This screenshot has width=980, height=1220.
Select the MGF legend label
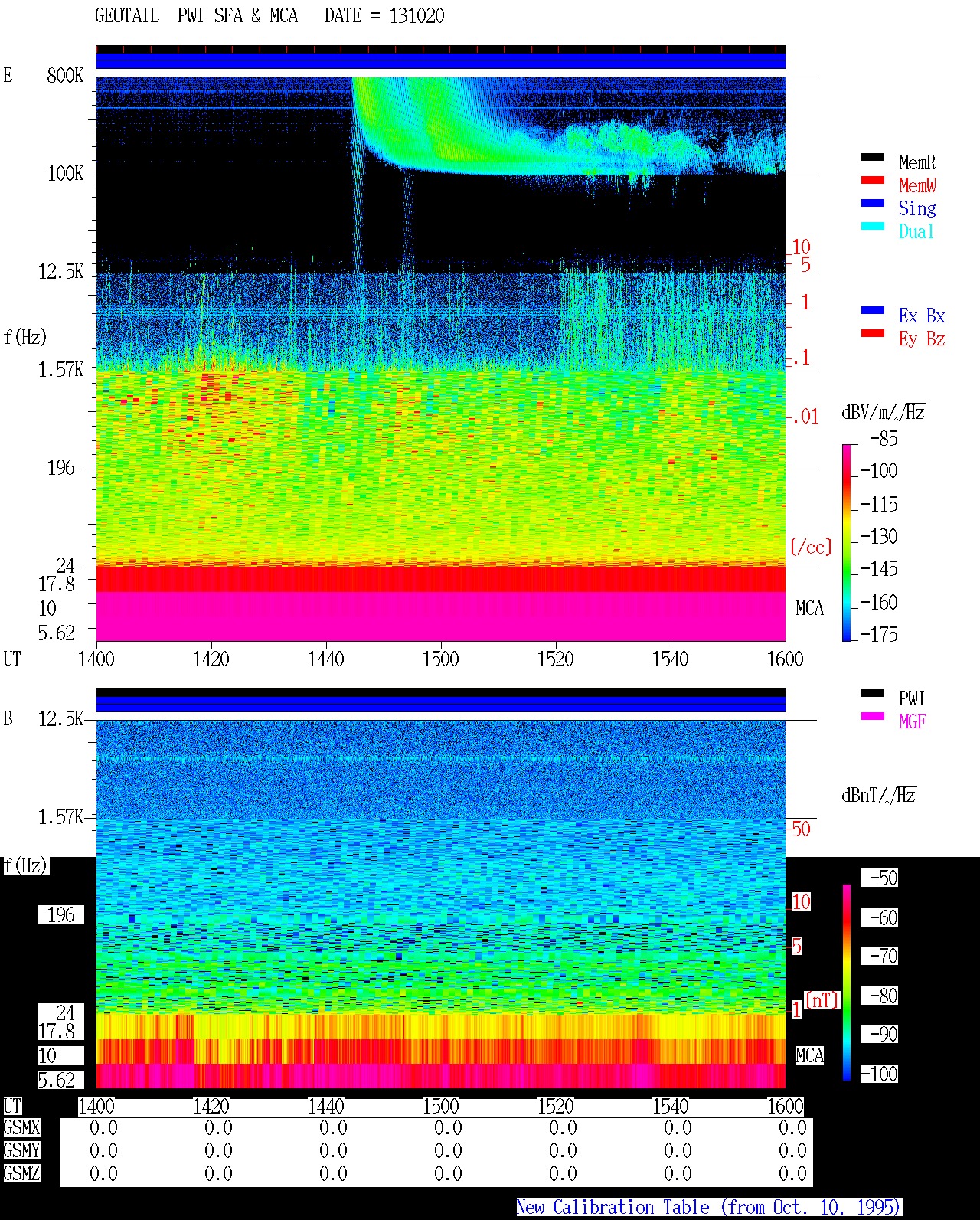point(913,721)
